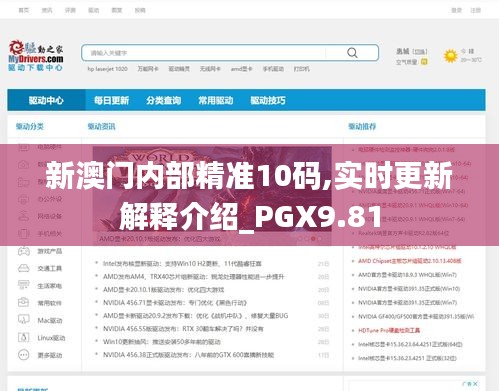The image size is (499, 391).
Task: Click the search magnifier icon
Action: (352, 53)
